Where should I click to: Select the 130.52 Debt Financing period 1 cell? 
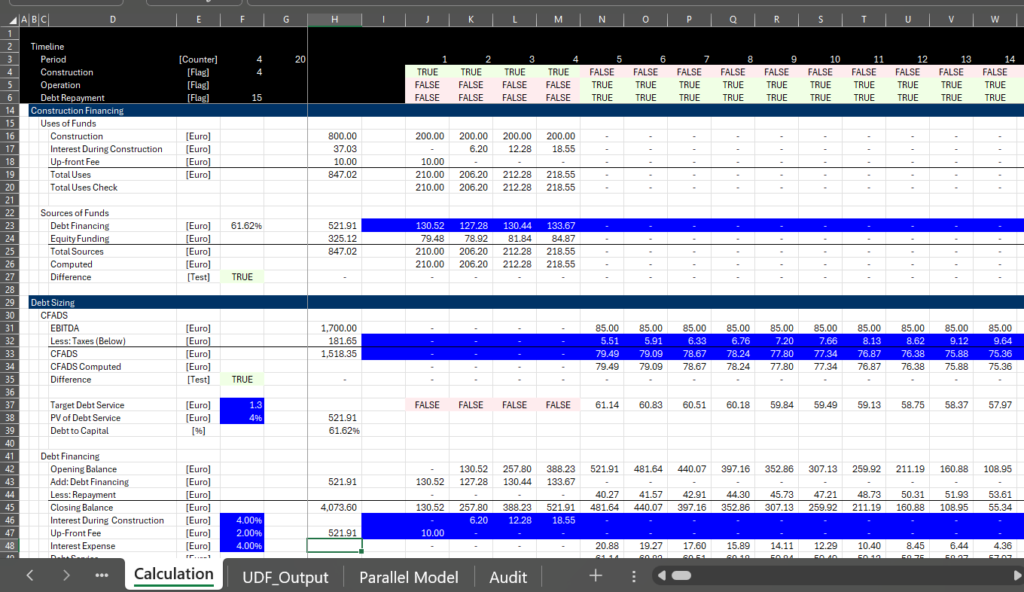coord(427,226)
